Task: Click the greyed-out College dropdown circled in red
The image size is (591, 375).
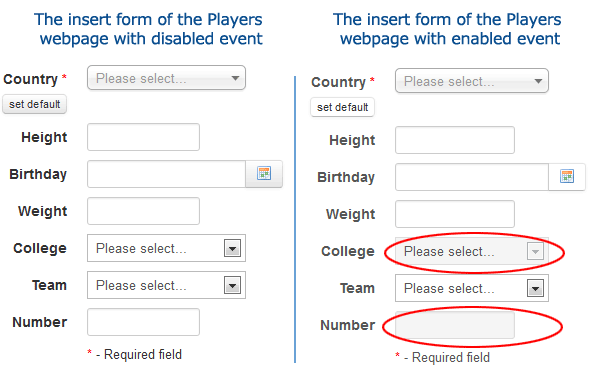Action: (x=472, y=251)
